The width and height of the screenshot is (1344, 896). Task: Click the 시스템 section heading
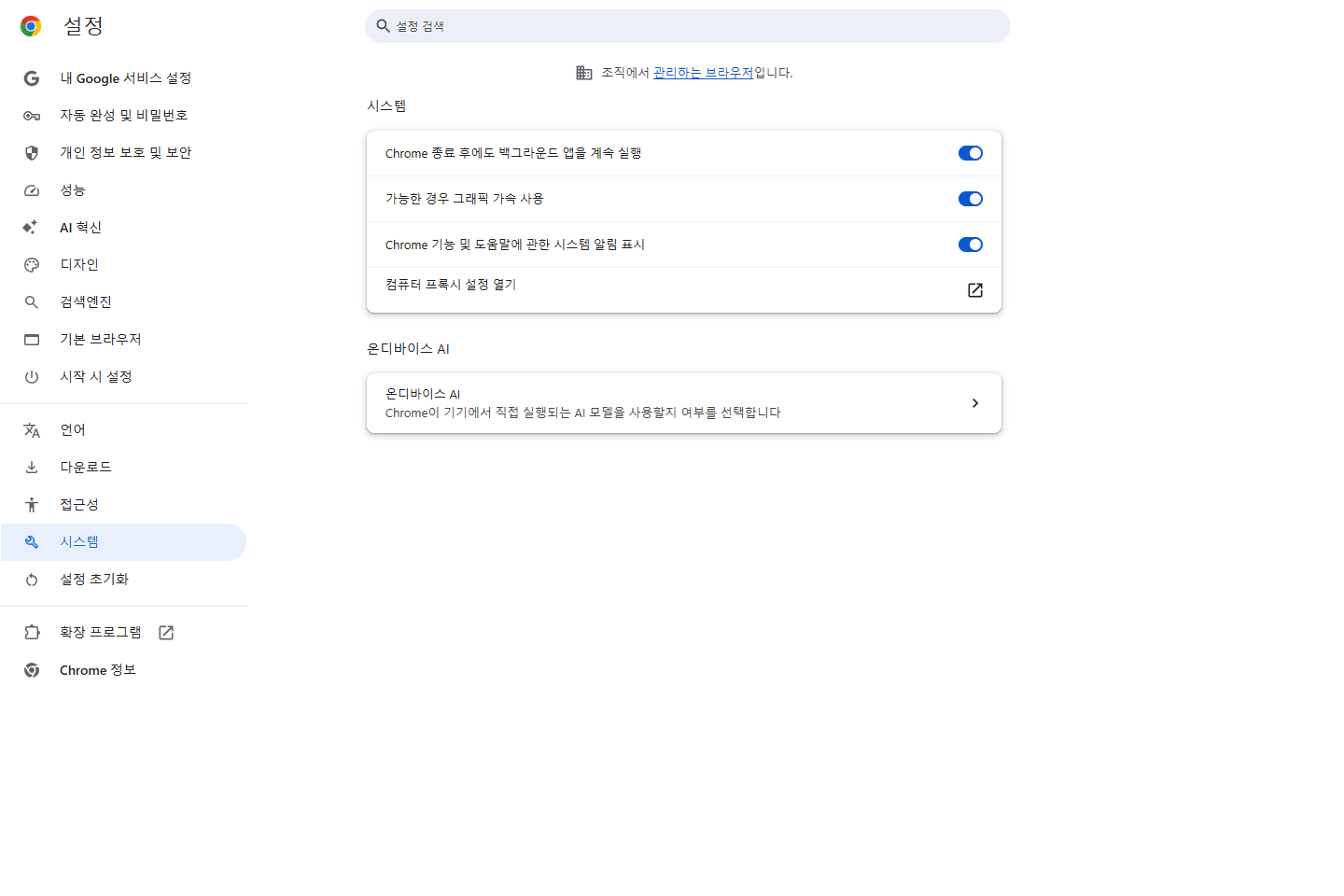click(386, 106)
